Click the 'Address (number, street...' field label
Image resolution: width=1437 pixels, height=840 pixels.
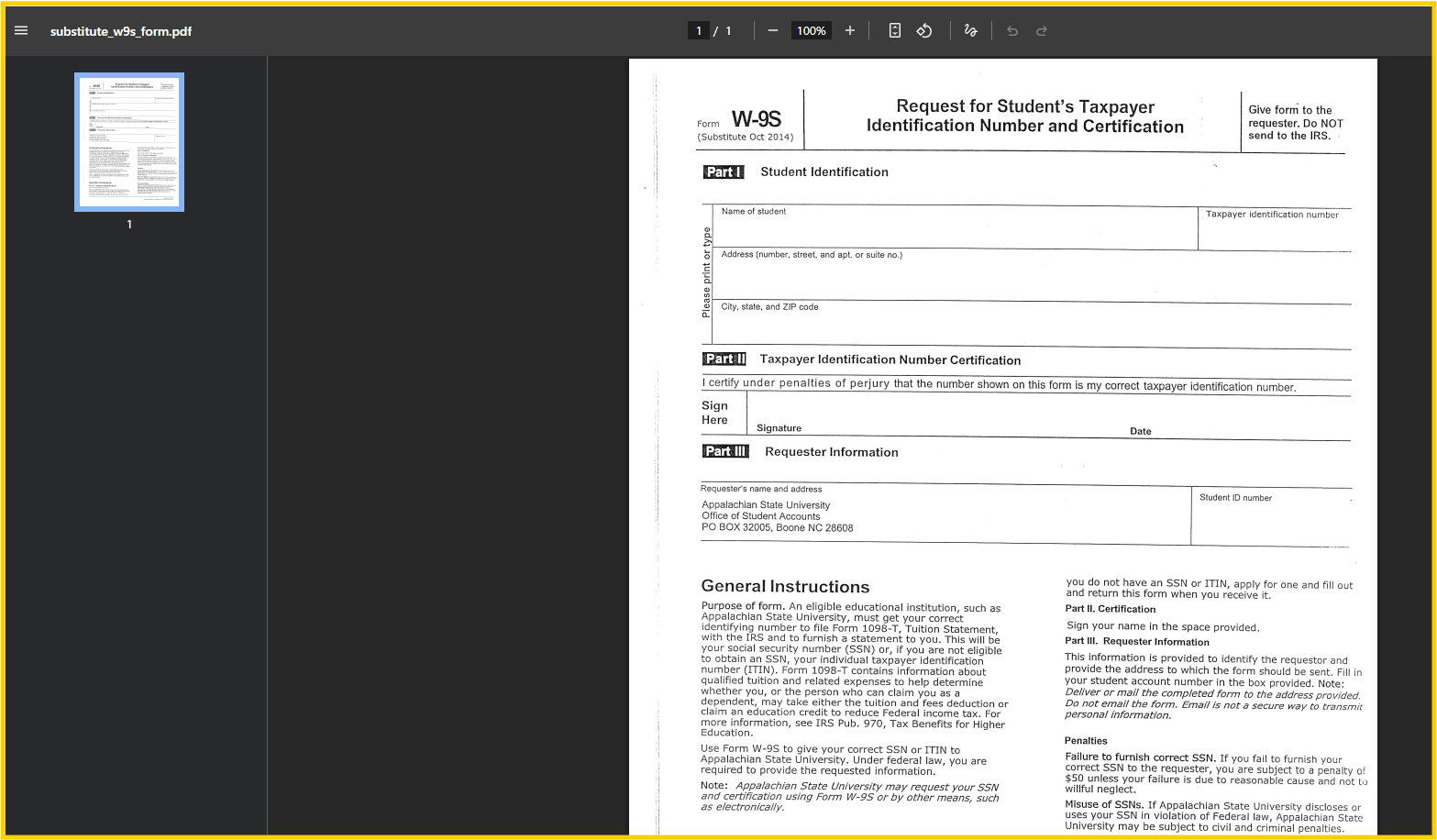pos(812,255)
